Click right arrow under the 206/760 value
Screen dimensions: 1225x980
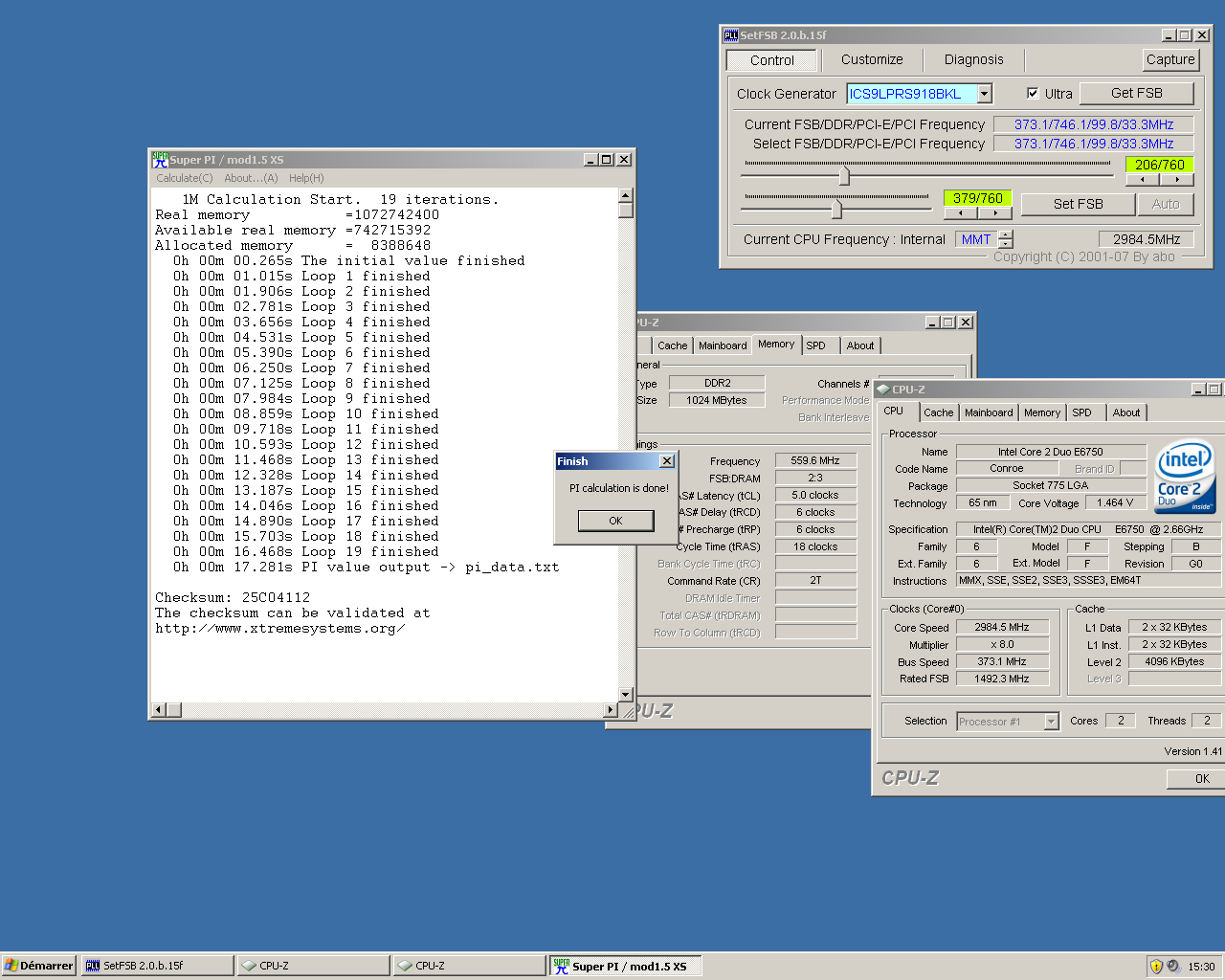(x=1176, y=179)
